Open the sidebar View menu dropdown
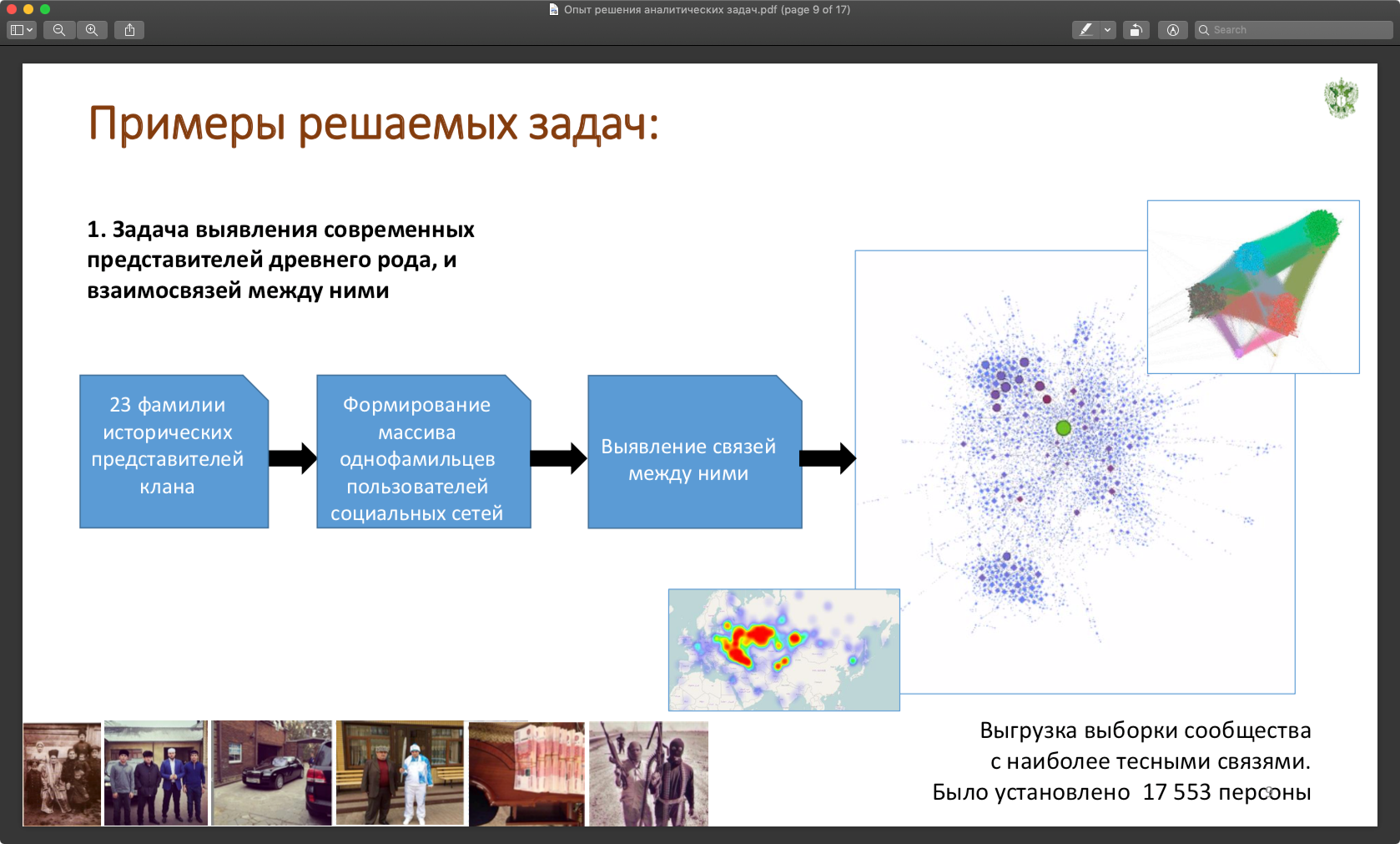This screenshot has height=844, width=1400. click(21, 30)
